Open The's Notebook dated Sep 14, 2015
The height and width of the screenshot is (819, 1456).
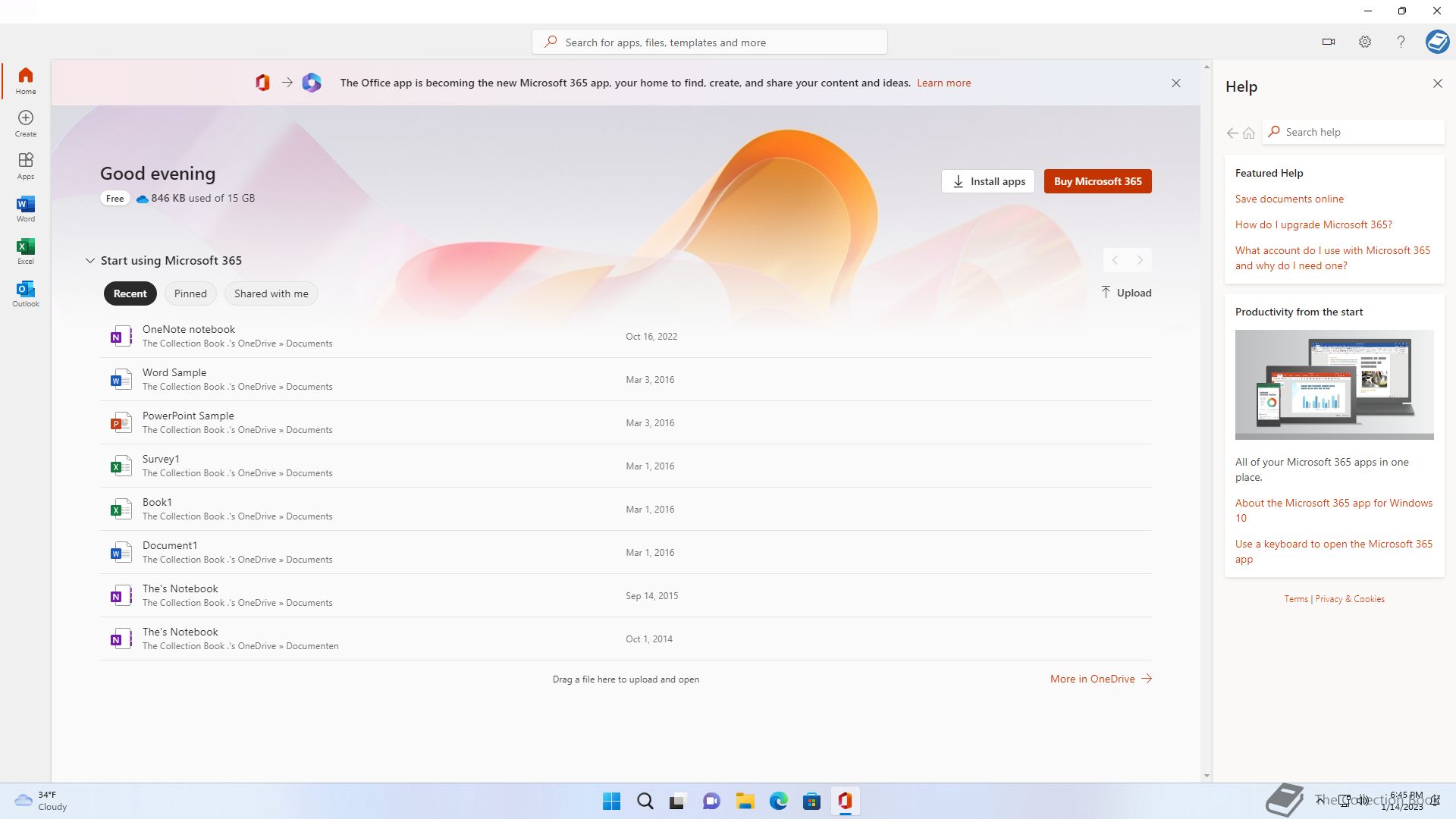coord(626,595)
